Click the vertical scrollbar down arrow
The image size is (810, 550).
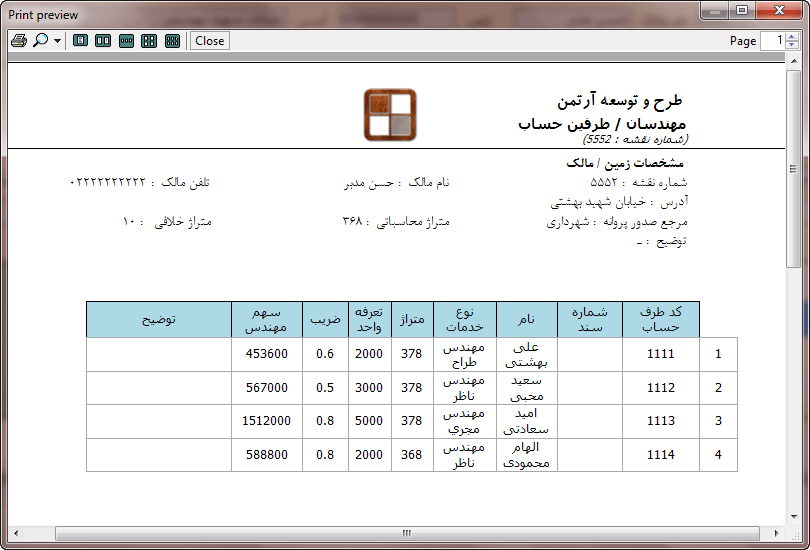[x=793, y=515]
